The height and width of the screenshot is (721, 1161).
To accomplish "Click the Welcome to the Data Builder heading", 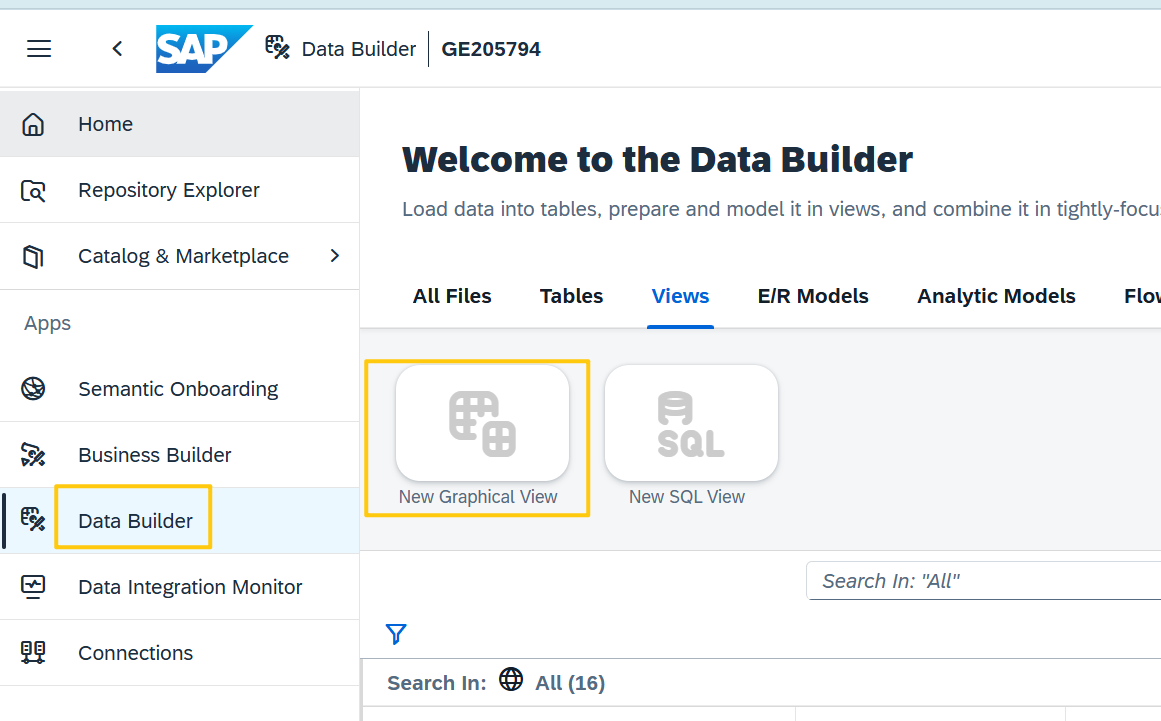I will [657, 160].
